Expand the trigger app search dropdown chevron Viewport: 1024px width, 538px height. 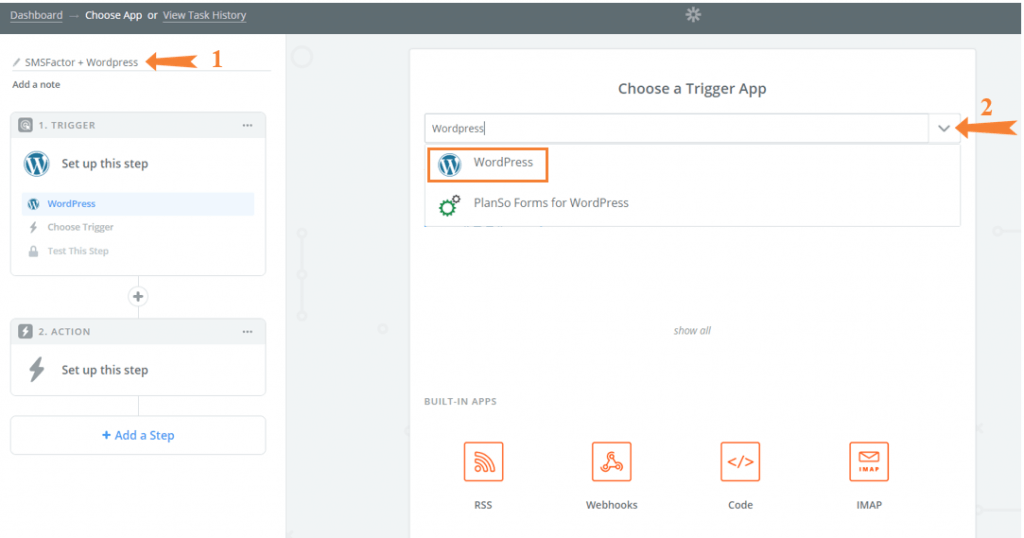pos(944,129)
